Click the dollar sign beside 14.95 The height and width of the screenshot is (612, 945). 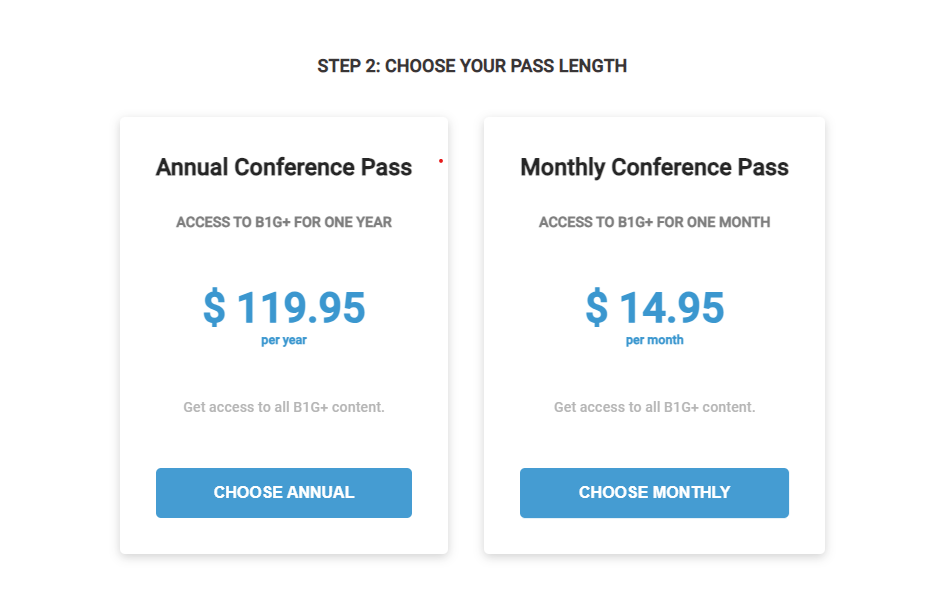(596, 308)
